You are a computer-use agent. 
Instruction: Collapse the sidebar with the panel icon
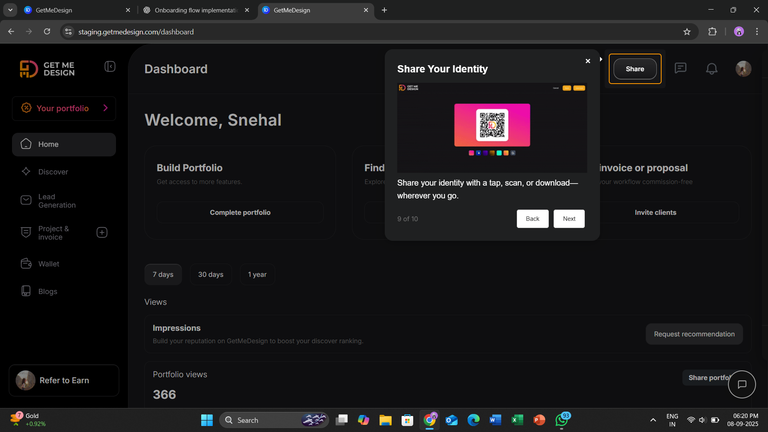pyautogui.click(x=110, y=67)
